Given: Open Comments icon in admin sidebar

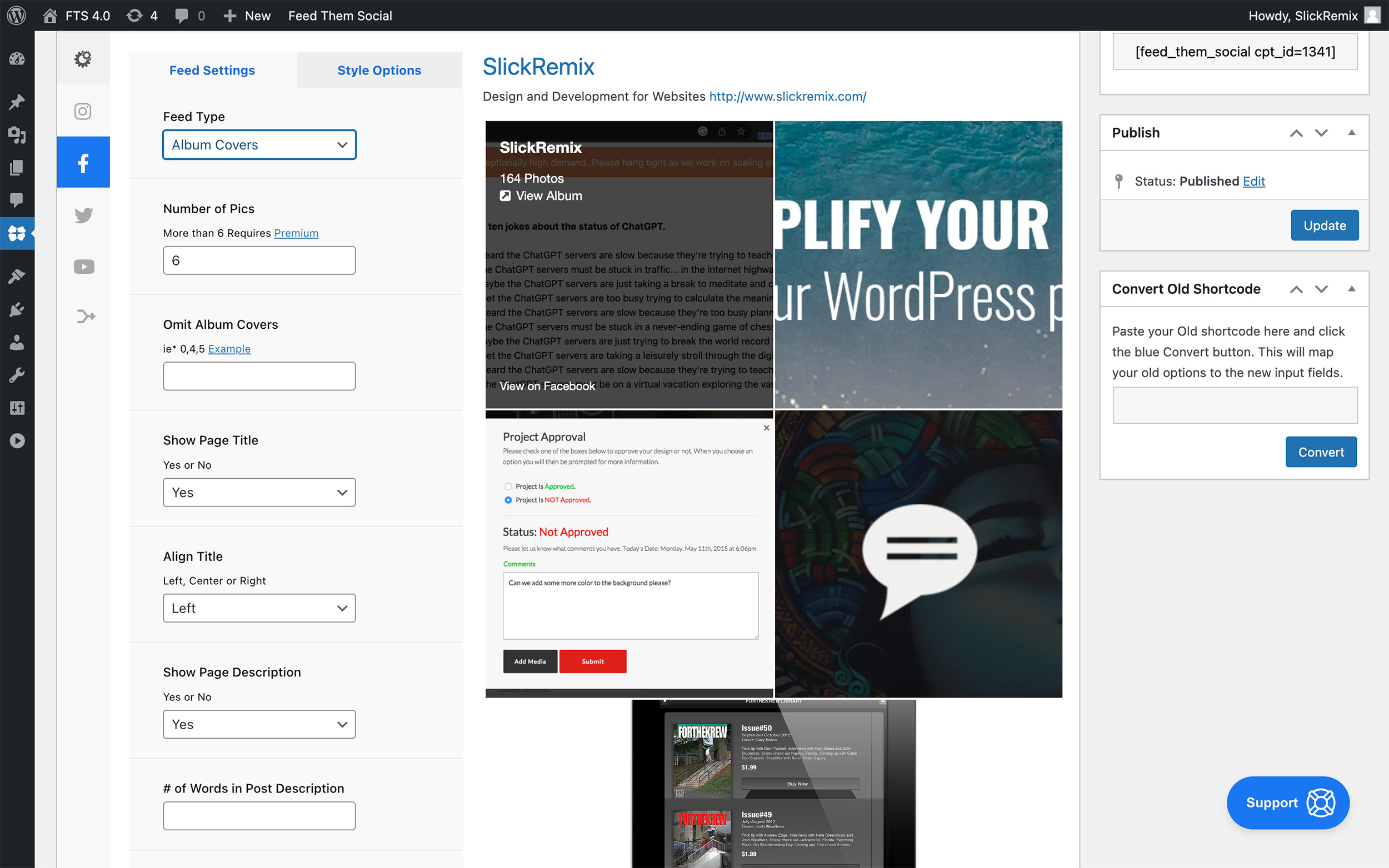Looking at the screenshot, I should click(x=17, y=200).
